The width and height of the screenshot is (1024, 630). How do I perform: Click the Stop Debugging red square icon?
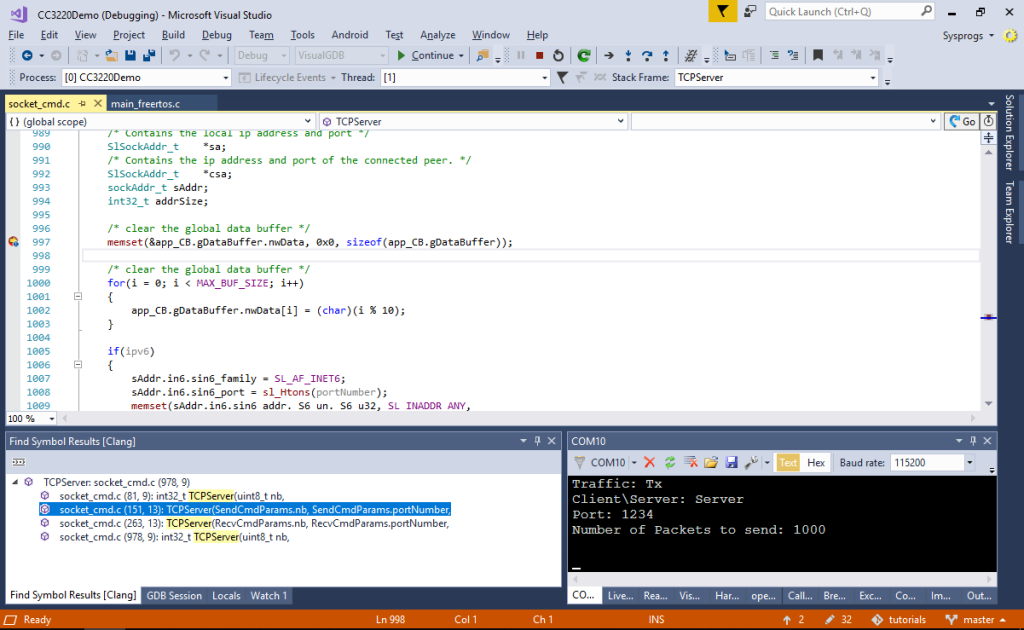[538, 55]
